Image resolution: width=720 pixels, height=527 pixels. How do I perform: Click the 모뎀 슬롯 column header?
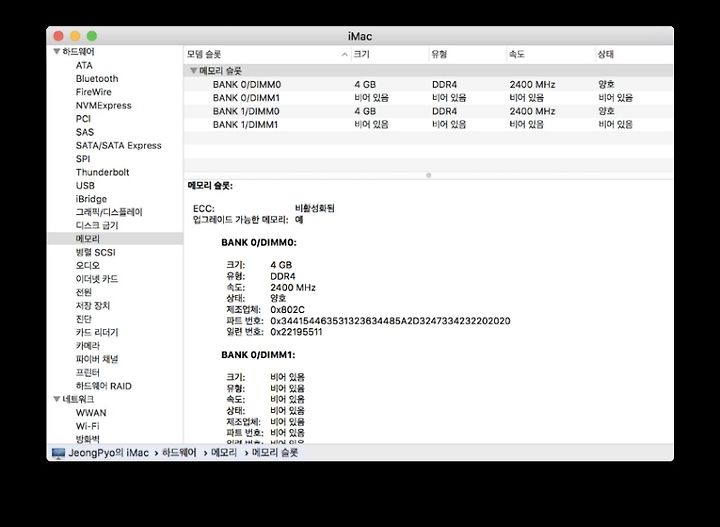(x=267, y=54)
